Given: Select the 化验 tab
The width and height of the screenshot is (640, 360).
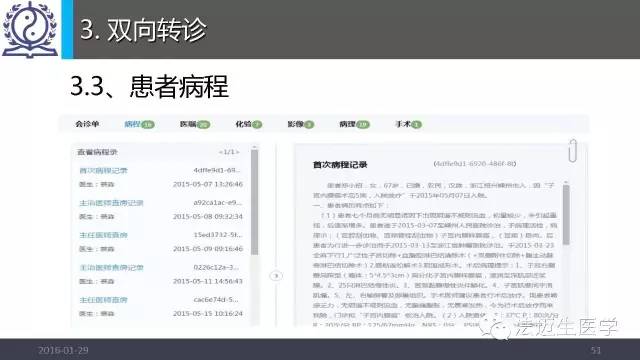Looking at the screenshot, I should point(248,124).
